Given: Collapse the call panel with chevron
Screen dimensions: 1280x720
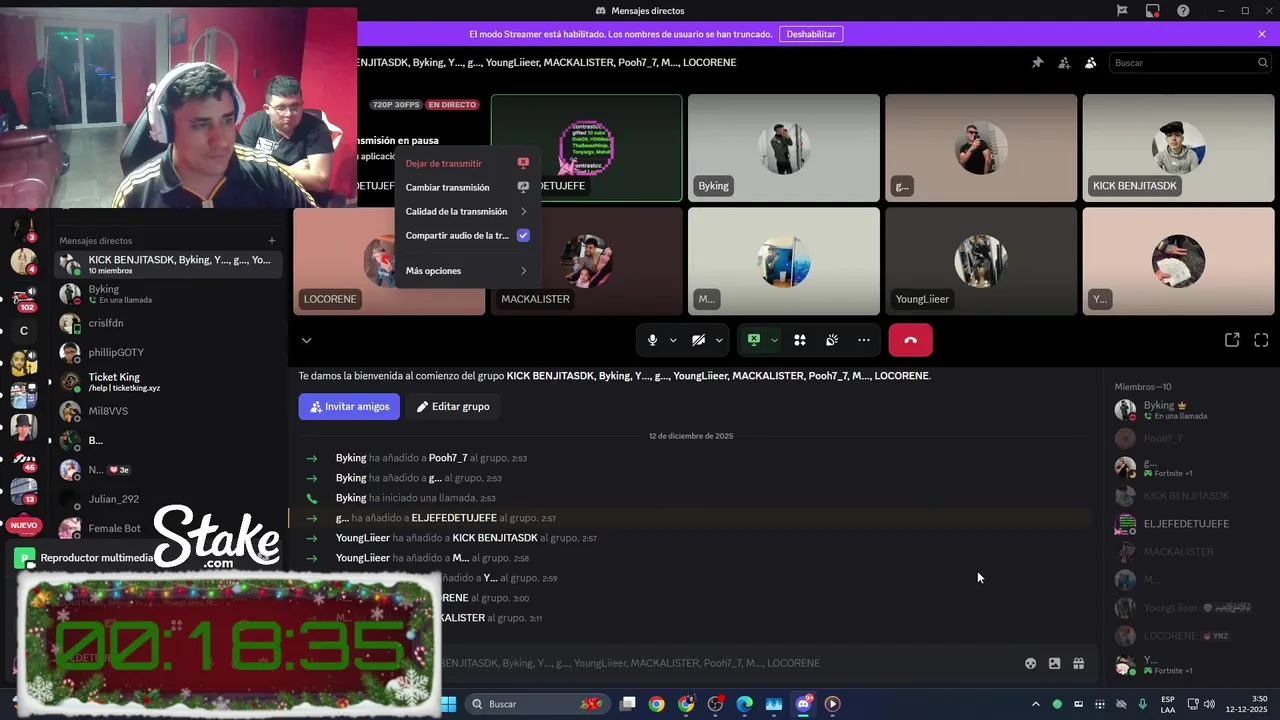Looking at the screenshot, I should [x=306, y=340].
